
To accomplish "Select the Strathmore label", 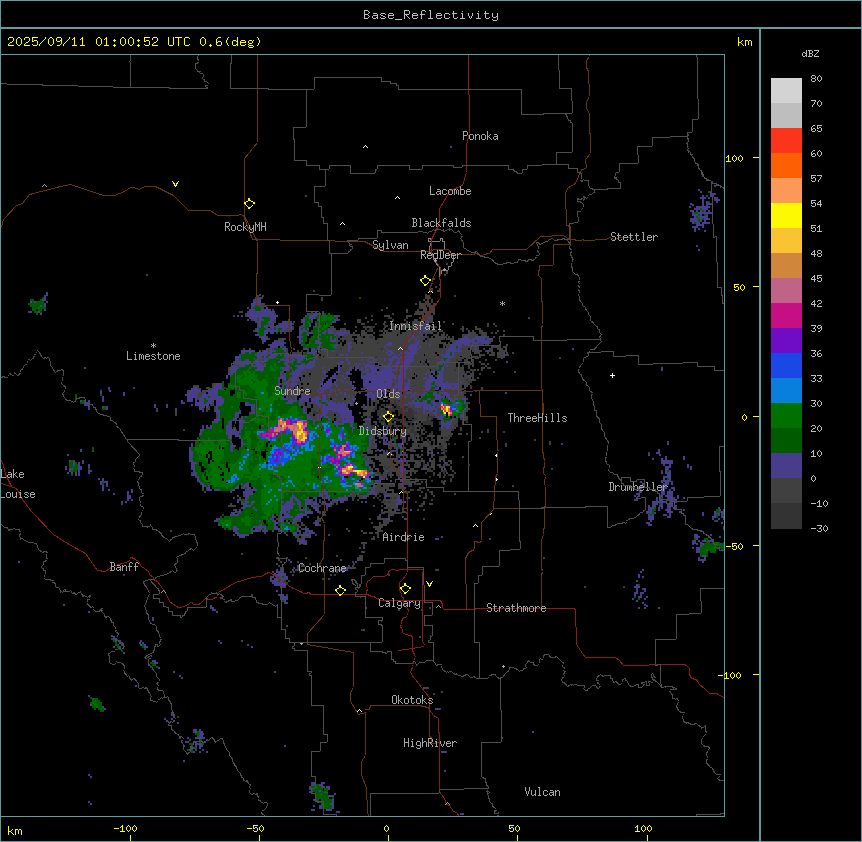I will coord(516,608).
